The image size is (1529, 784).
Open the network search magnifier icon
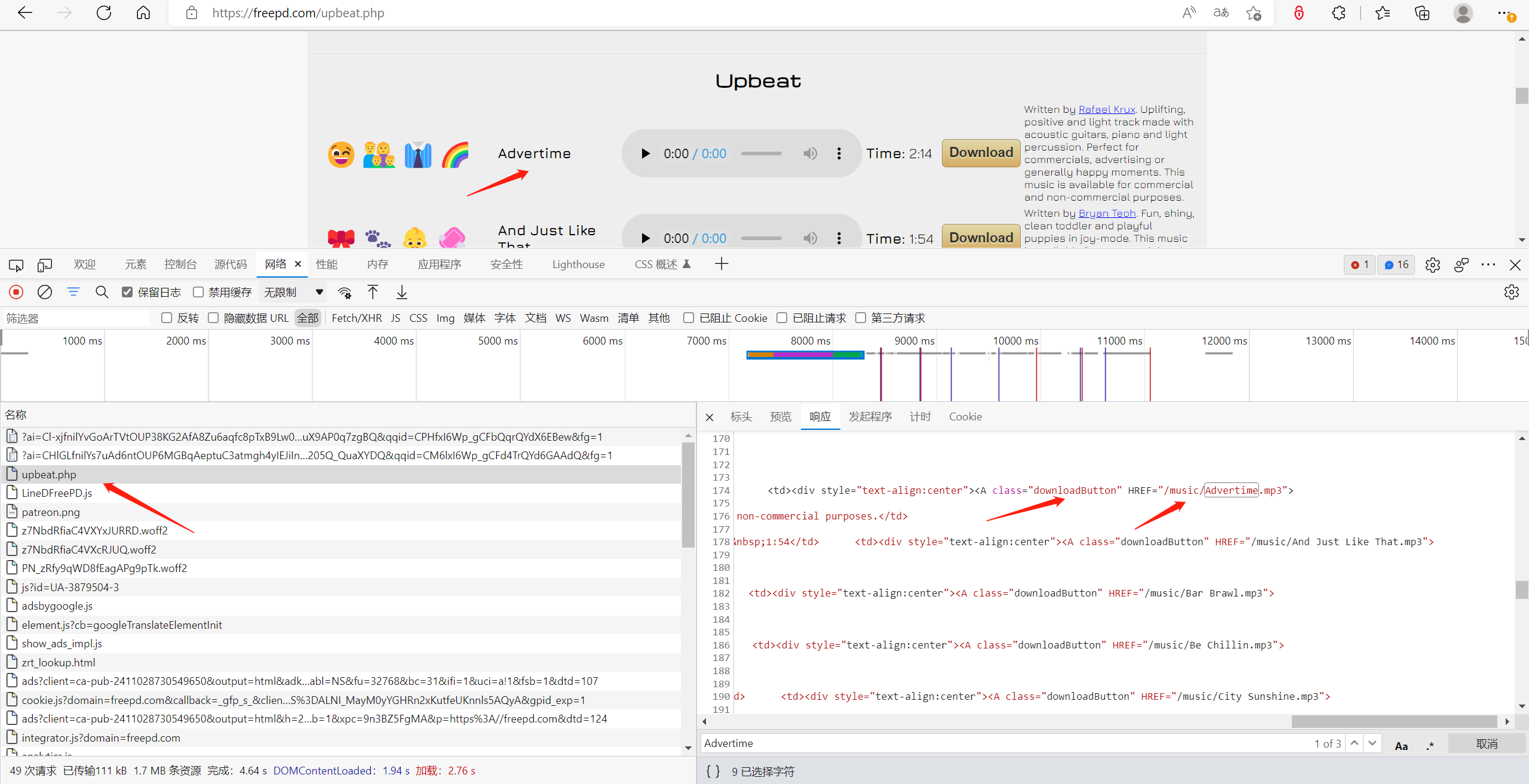[102, 292]
